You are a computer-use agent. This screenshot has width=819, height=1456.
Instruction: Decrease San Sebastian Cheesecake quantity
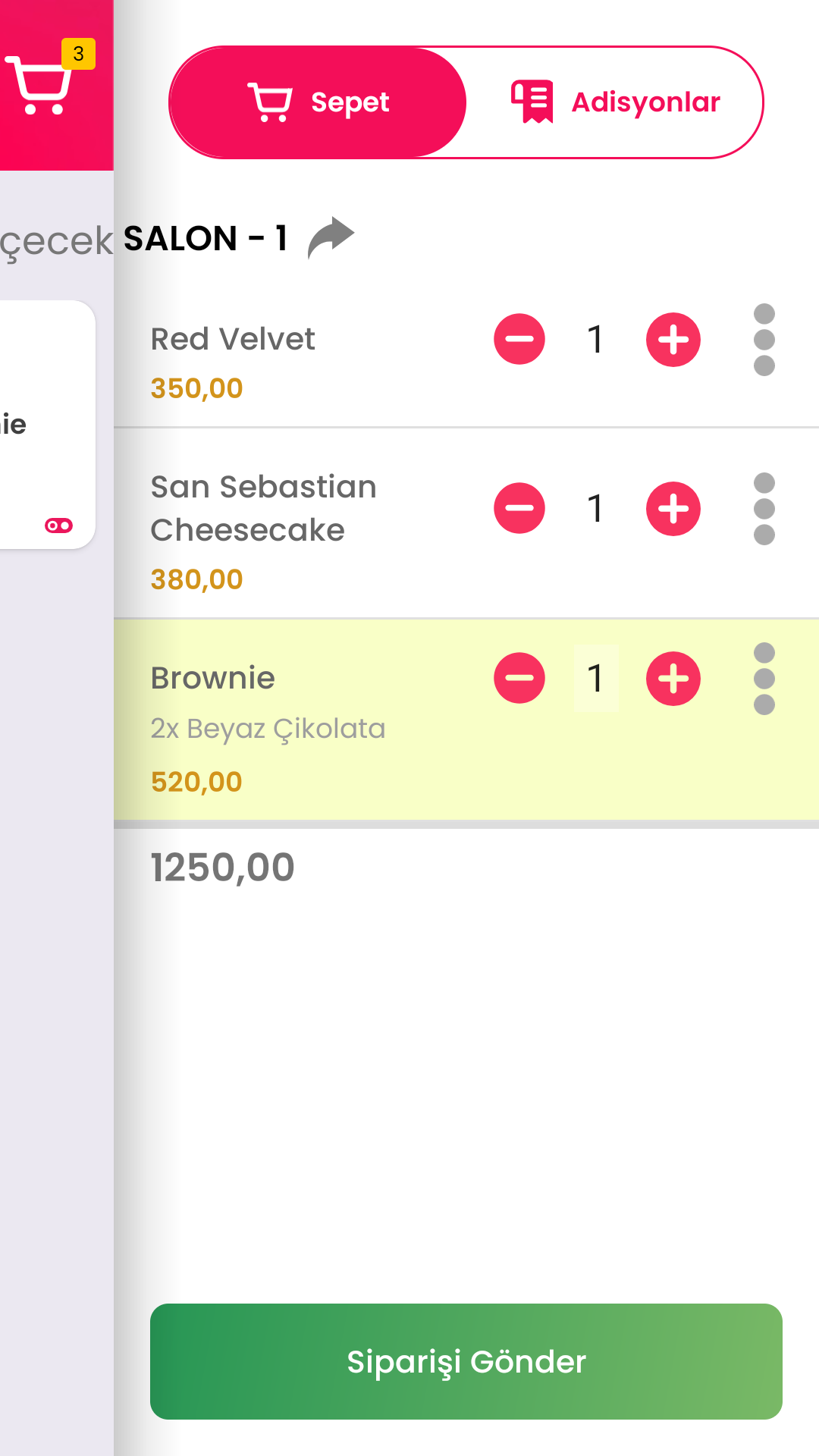[519, 508]
